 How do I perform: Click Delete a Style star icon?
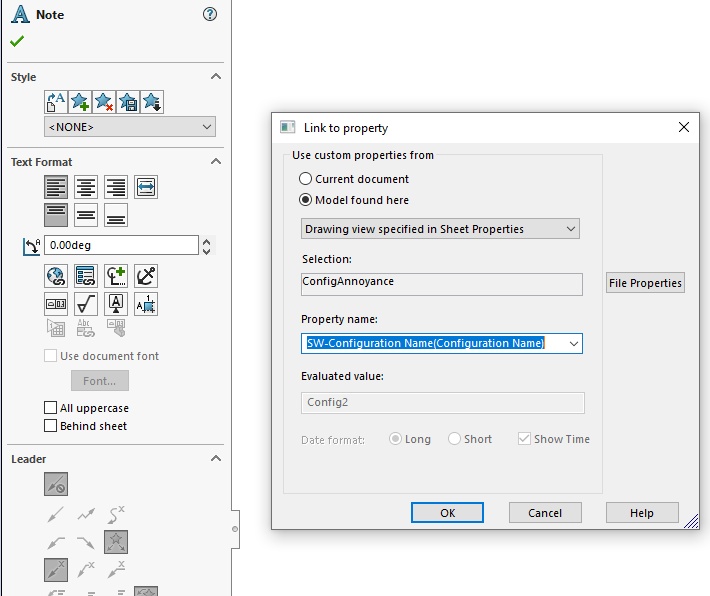[x=104, y=102]
